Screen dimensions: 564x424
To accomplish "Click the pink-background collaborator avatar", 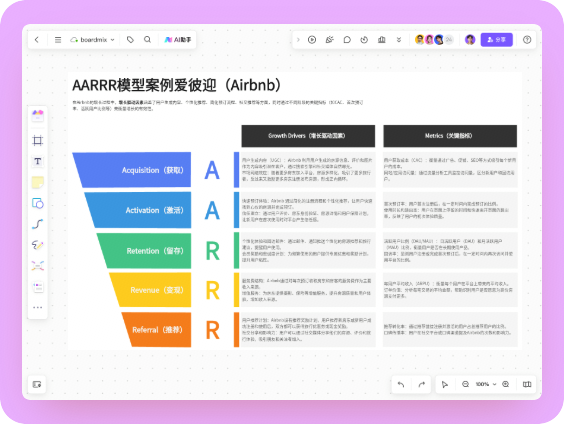I will 429,40.
